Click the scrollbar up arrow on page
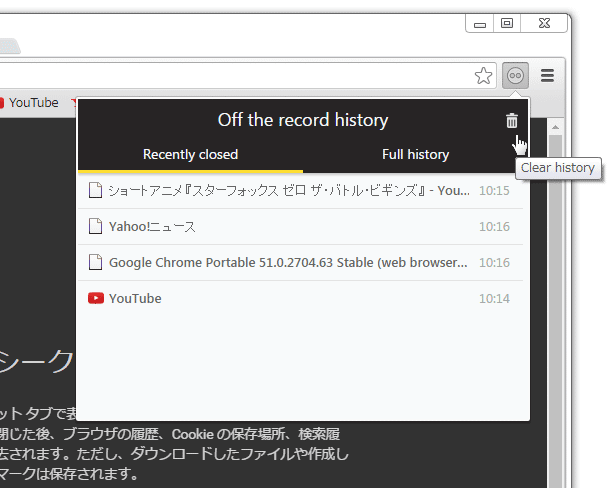This screenshot has width=612, height=488. pos(555,128)
